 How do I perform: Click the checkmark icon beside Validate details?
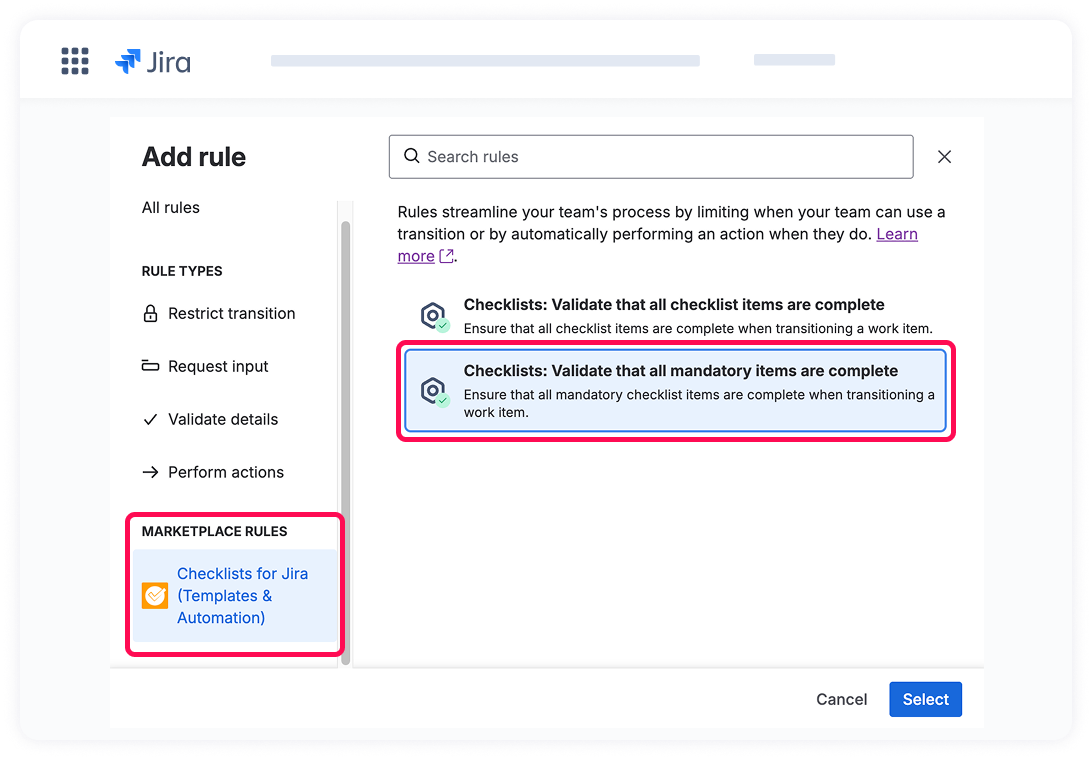pos(151,420)
